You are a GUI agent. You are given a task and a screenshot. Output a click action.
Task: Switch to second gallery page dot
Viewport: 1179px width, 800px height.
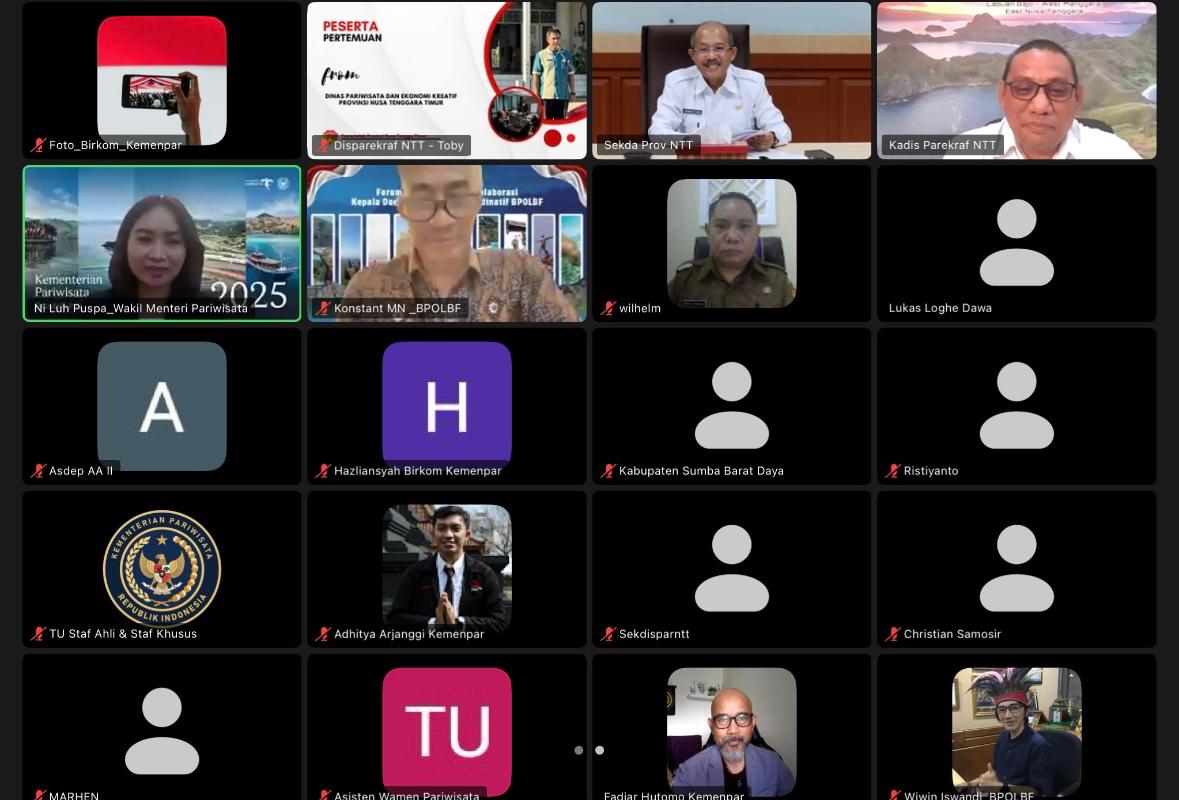pyautogui.click(x=599, y=750)
